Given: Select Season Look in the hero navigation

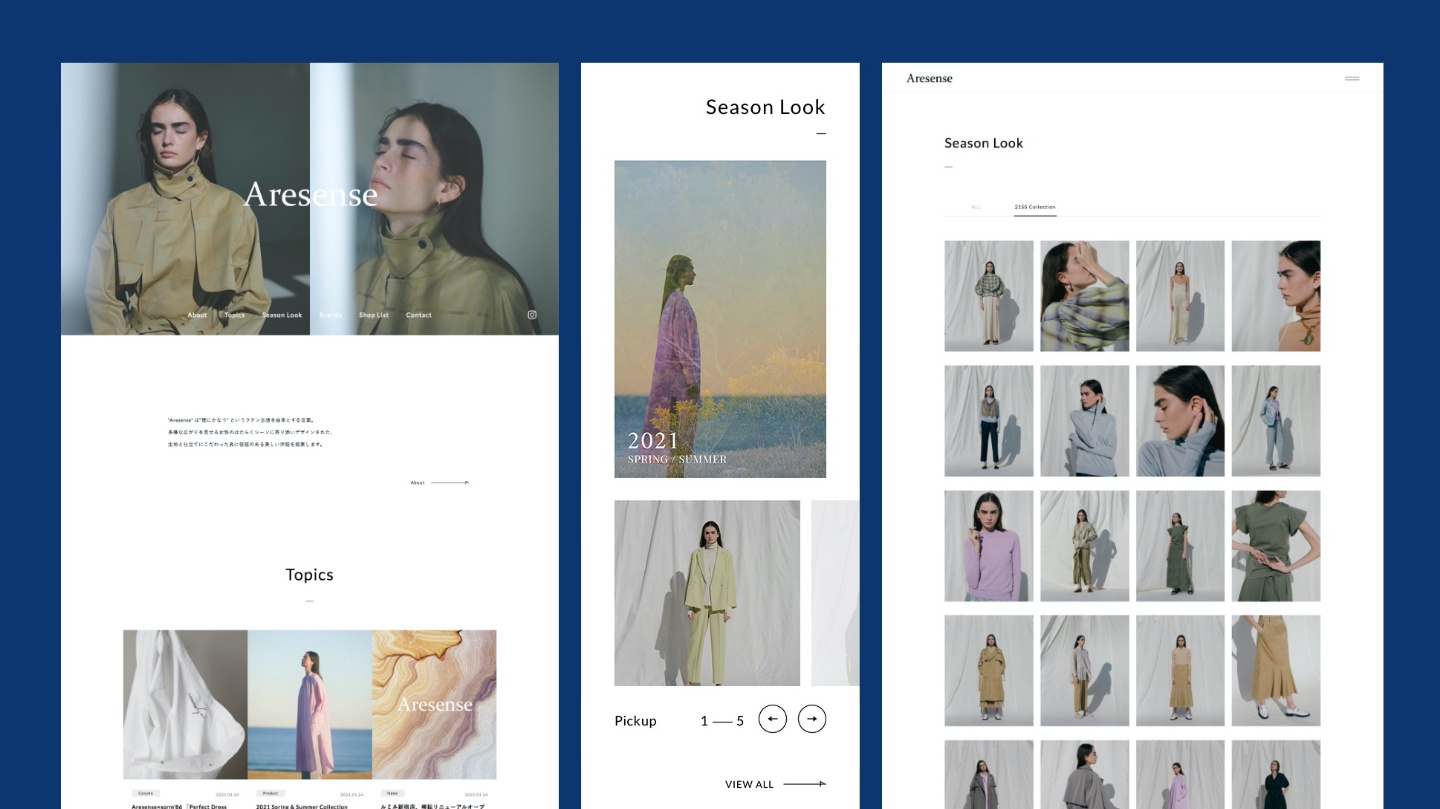Looking at the screenshot, I should click(282, 315).
